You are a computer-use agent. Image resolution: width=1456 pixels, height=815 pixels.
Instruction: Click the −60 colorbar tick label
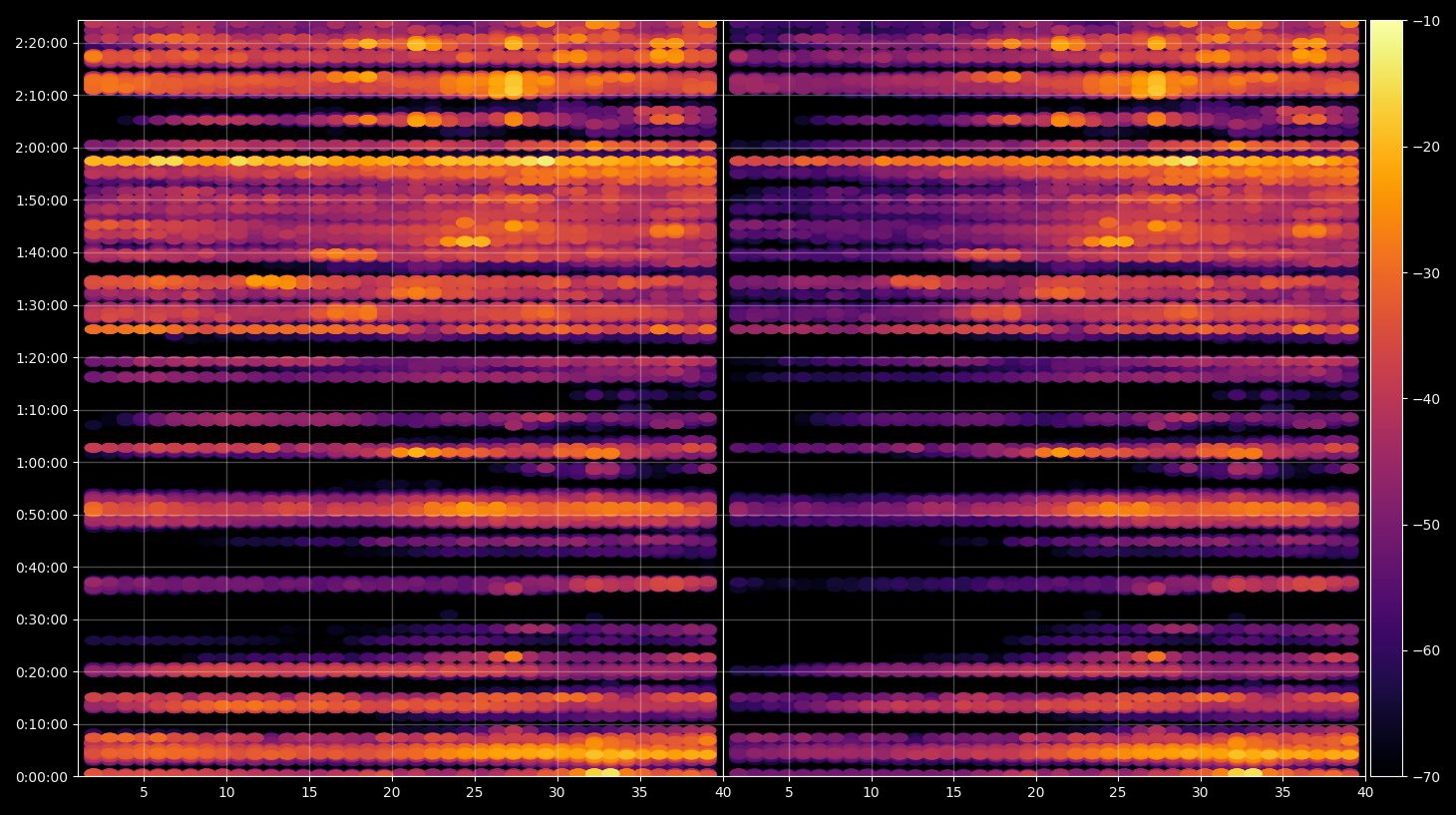(1427, 650)
